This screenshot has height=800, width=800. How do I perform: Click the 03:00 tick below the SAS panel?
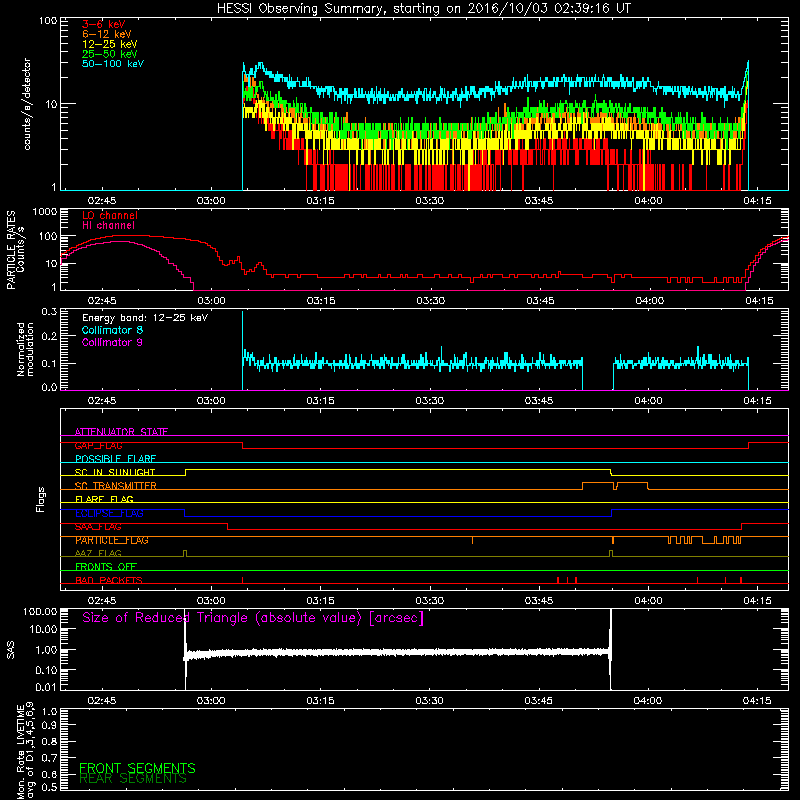[x=211, y=701]
